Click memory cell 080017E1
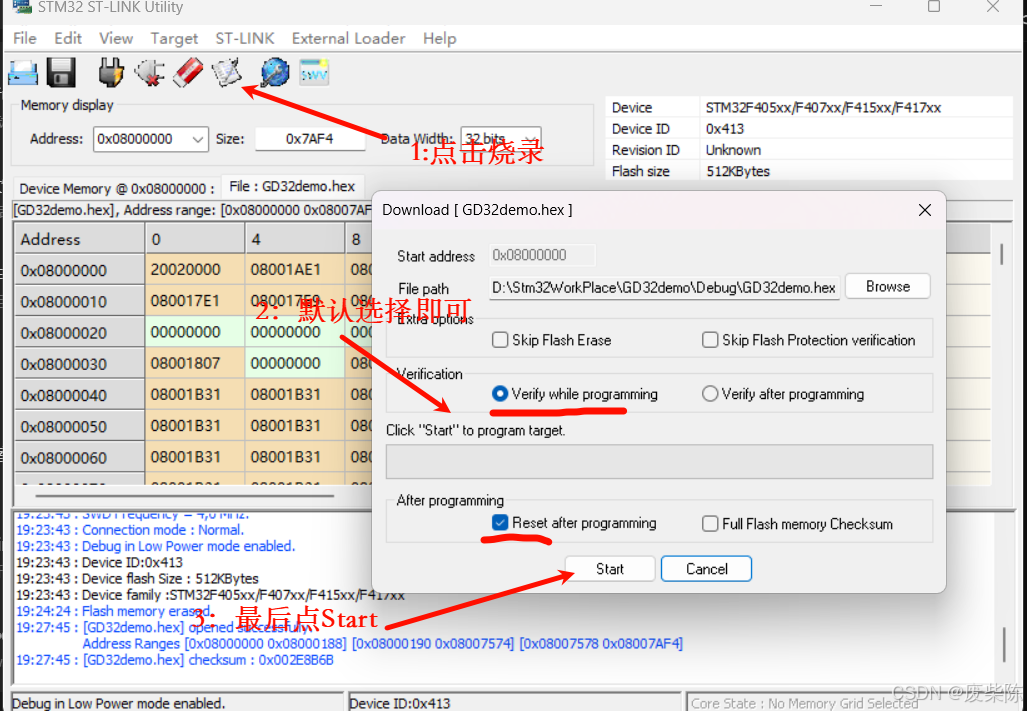This screenshot has height=711, width=1027. [195, 301]
